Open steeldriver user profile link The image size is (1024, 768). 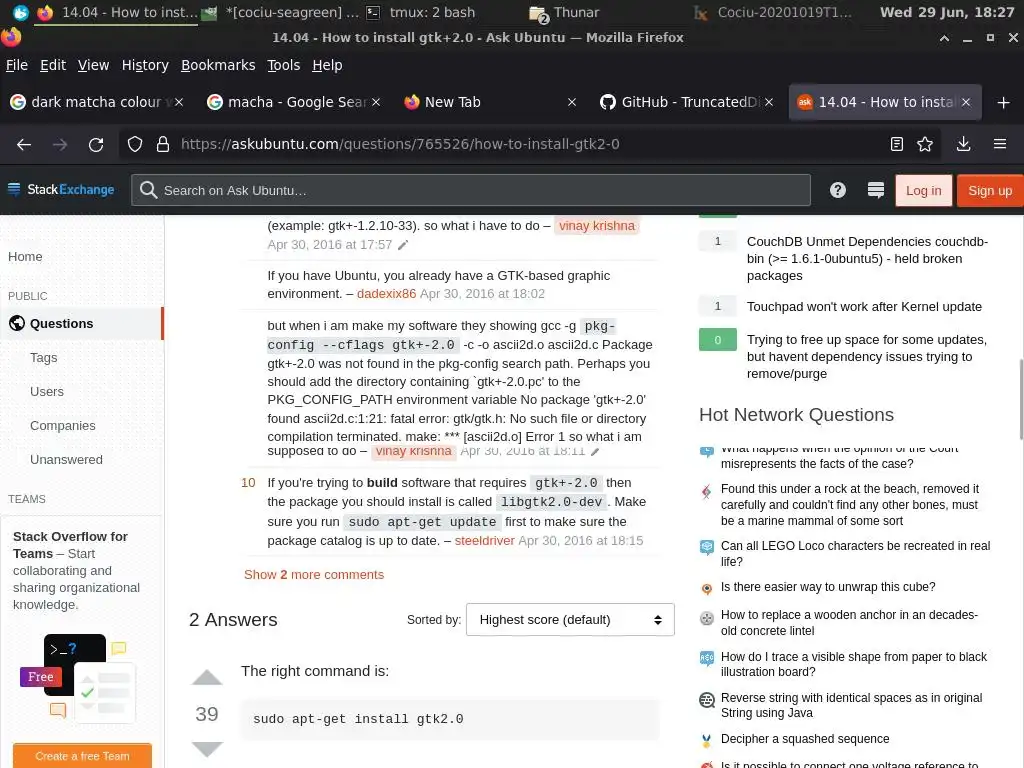(485, 541)
